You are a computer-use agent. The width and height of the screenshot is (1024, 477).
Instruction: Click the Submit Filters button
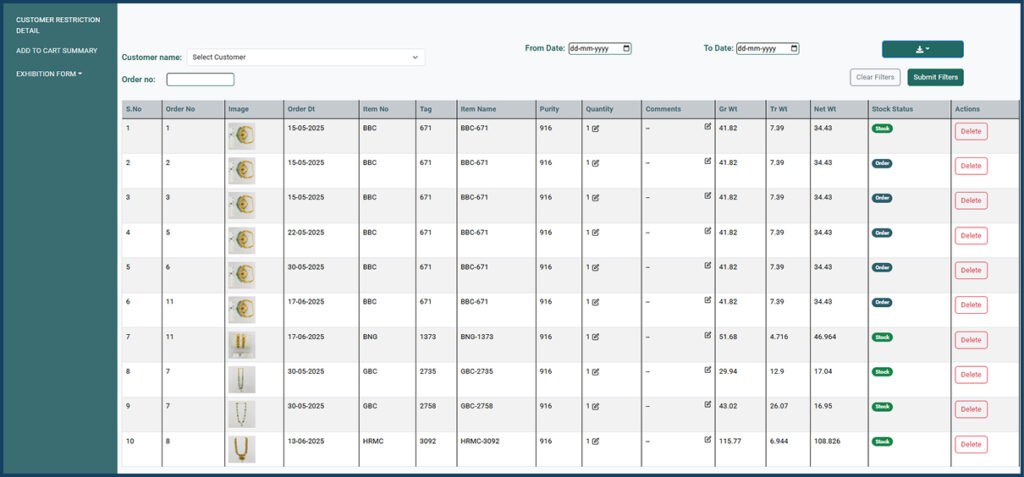[935, 77]
